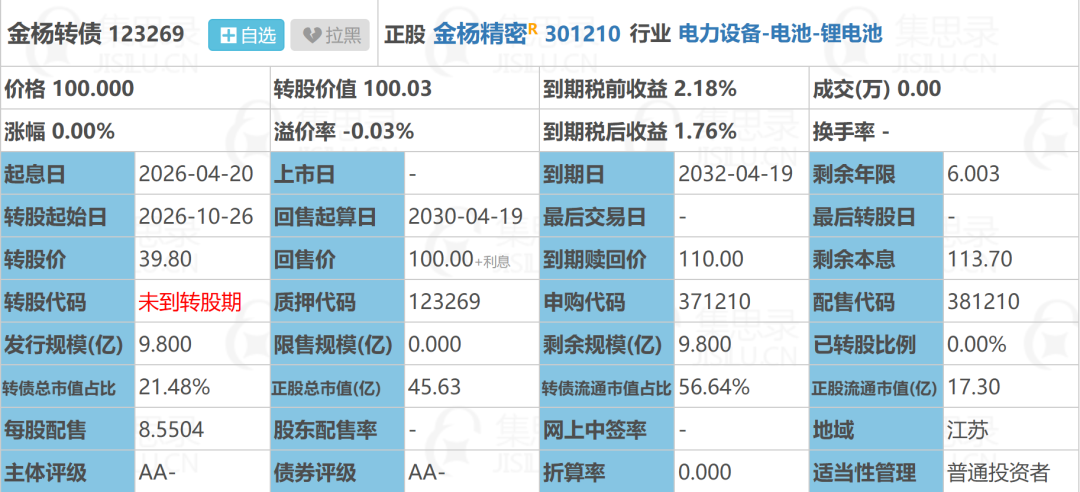Click the 拉黑 blacklist button
This screenshot has height=492, width=1080.
pyautogui.click(x=330, y=35)
